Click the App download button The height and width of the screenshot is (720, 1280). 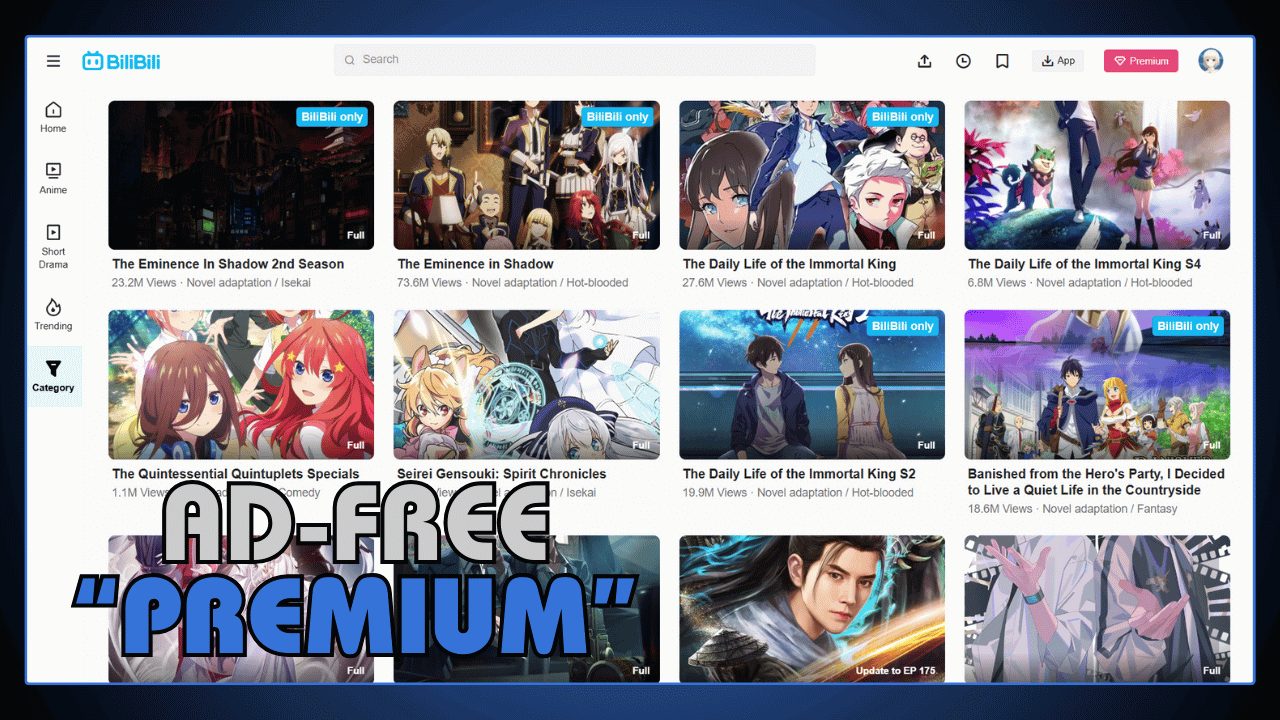pyautogui.click(x=1057, y=60)
